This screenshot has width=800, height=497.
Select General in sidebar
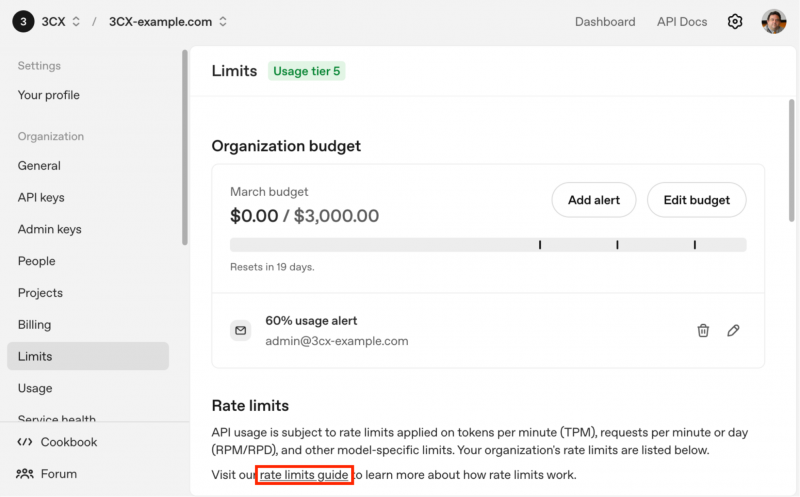click(39, 165)
